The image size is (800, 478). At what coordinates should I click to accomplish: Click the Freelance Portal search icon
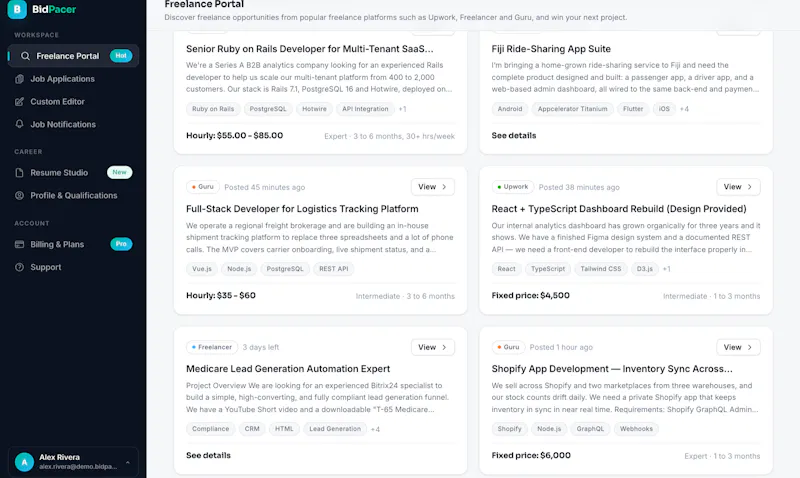[25, 56]
